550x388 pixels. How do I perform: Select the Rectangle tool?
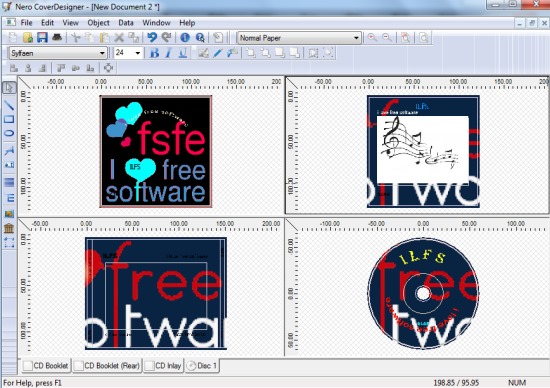click(x=9, y=119)
